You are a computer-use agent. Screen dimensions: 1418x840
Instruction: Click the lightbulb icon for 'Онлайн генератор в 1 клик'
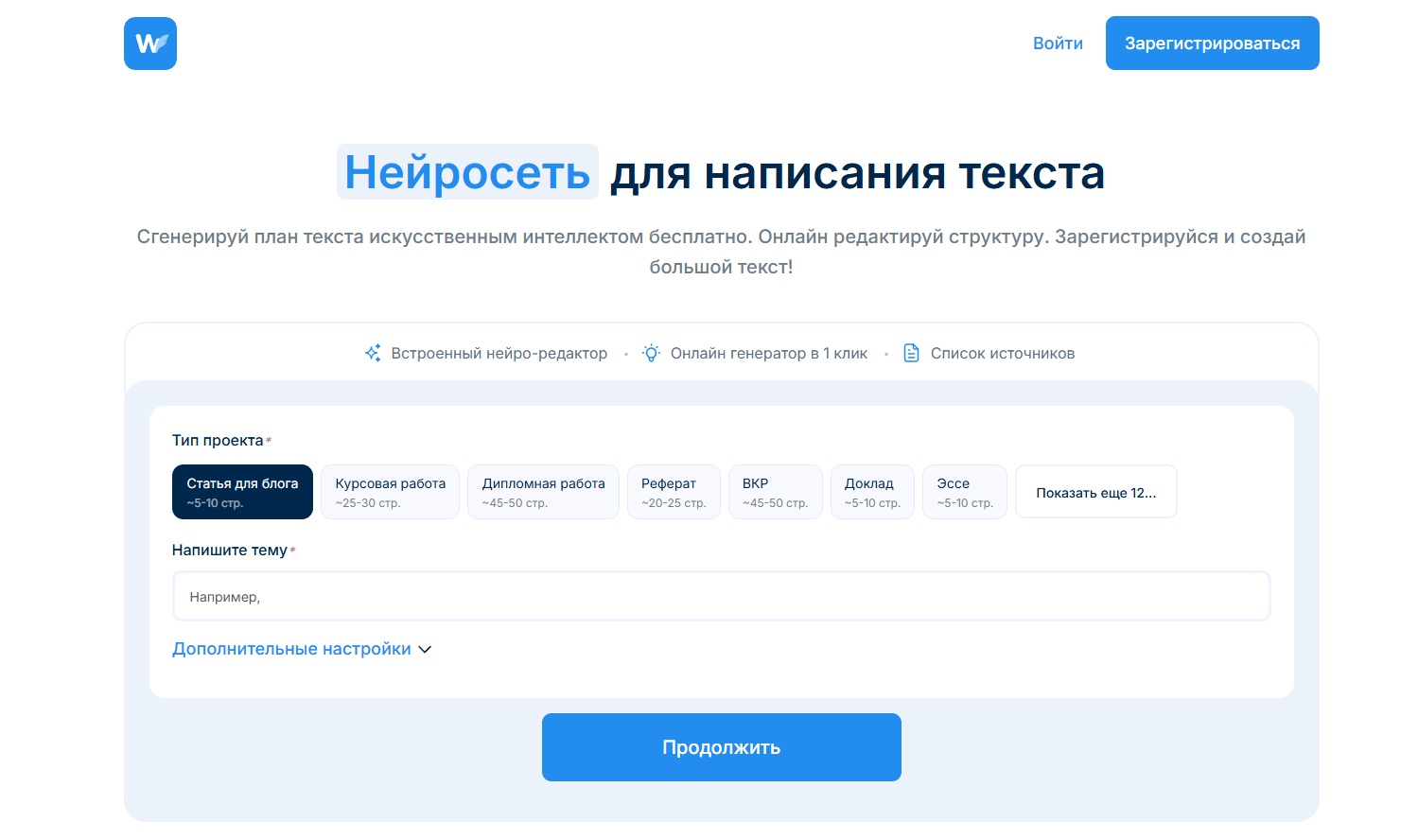point(650,352)
